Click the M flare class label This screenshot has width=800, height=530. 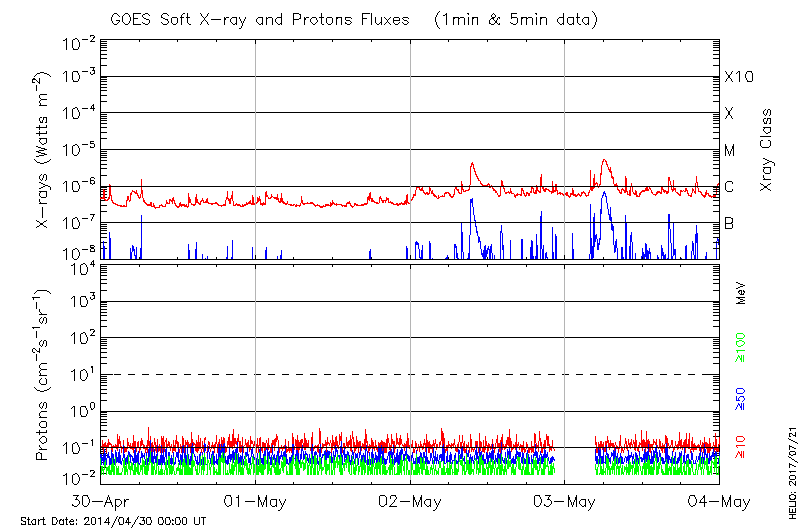pyautogui.click(x=730, y=150)
